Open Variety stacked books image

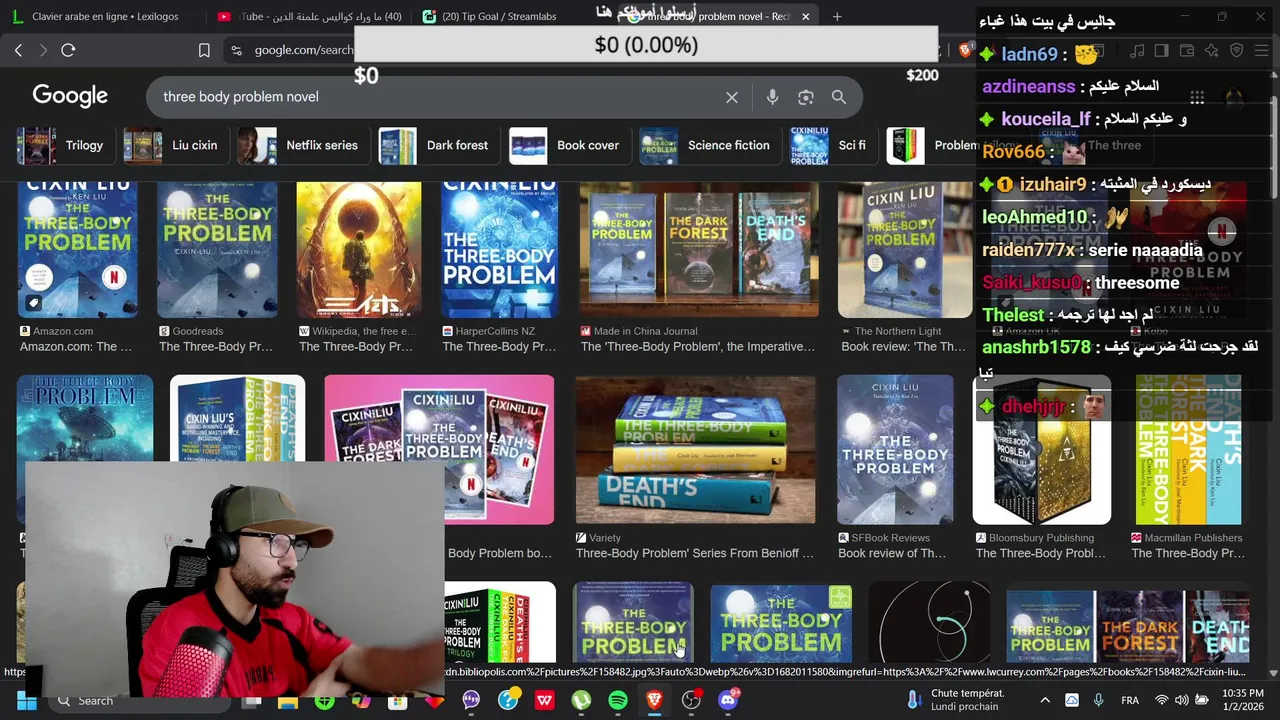[x=695, y=450]
